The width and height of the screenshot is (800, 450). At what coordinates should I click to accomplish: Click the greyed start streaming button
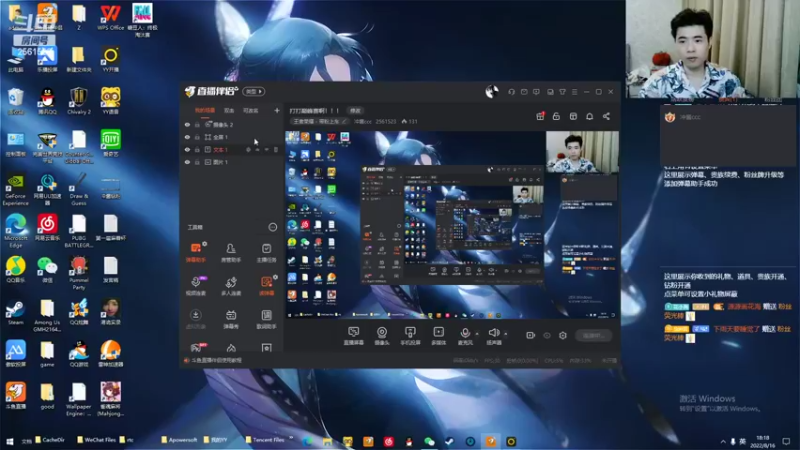[x=594, y=335]
